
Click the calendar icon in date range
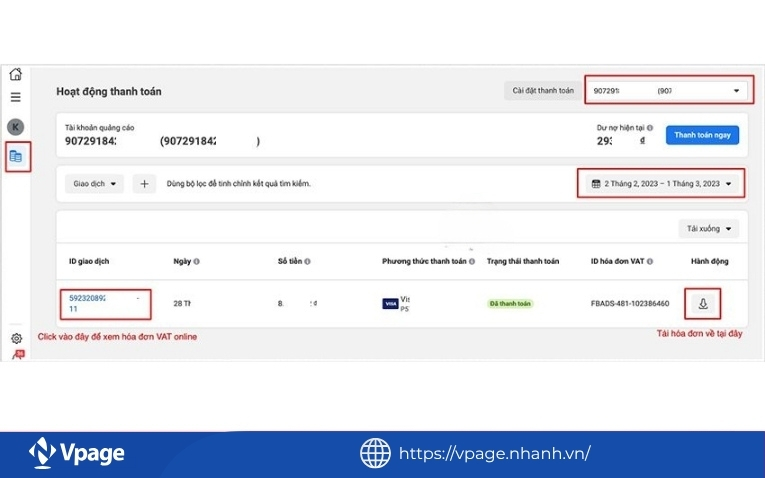point(596,184)
